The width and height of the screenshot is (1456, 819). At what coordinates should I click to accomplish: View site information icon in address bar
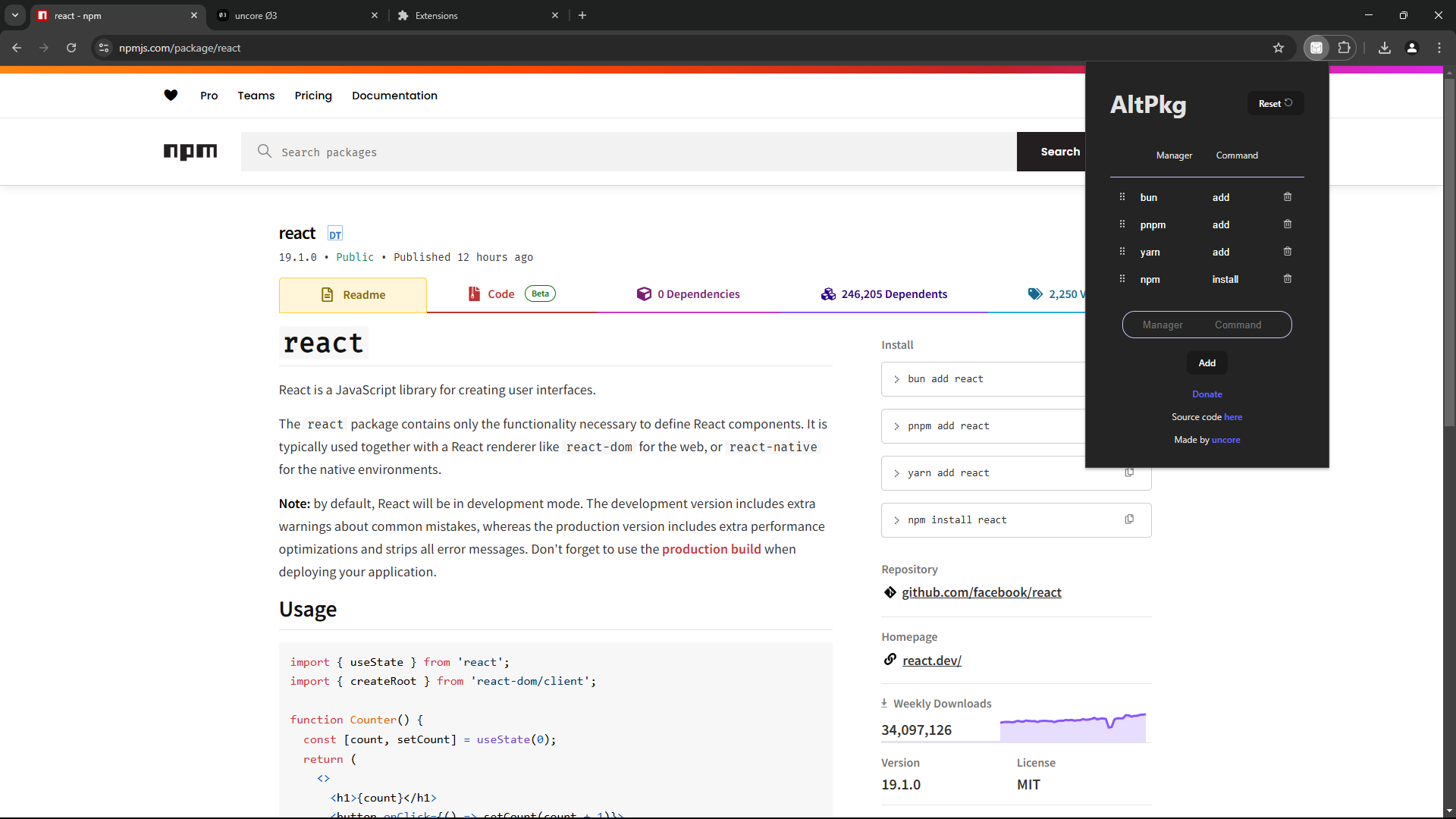[x=104, y=48]
